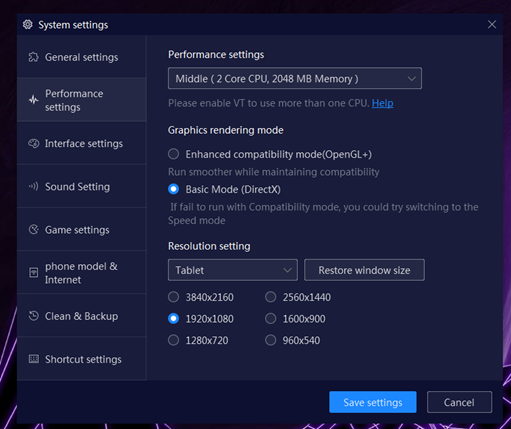This screenshot has width=511, height=429.
Task: Expand the performance preset dropdown arrow
Action: (412, 79)
